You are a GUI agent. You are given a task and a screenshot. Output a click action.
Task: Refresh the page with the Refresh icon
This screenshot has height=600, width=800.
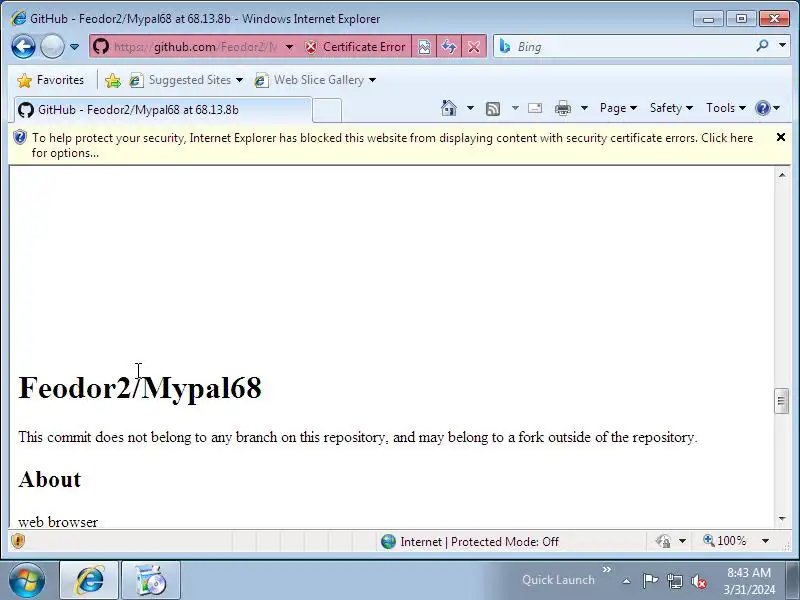click(449, 47)
